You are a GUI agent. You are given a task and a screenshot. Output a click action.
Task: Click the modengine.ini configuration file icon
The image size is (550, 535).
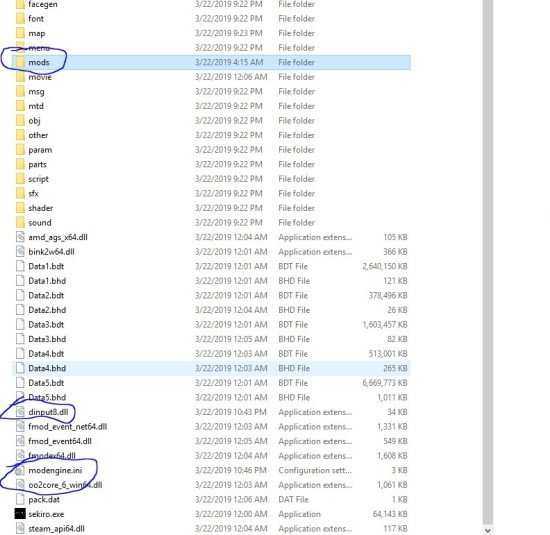20,470
